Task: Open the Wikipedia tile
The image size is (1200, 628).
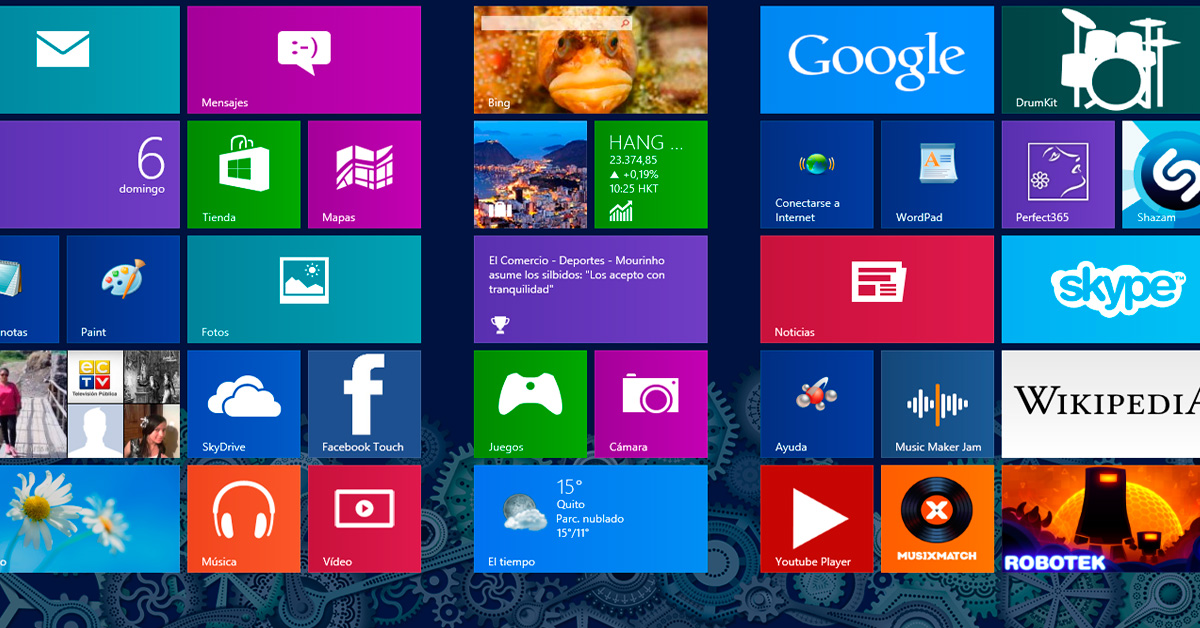Action: pos(1100,403)
